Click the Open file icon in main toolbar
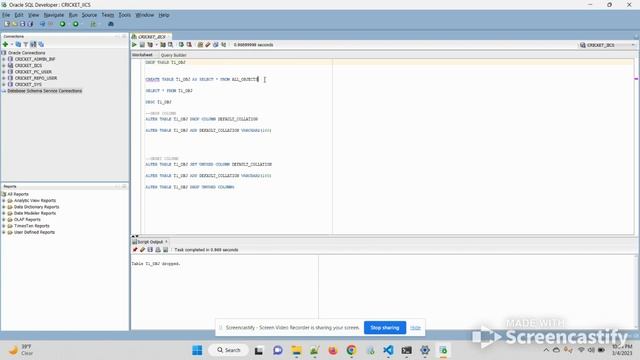This screenshot has height=360, width=640. [15, 24]
